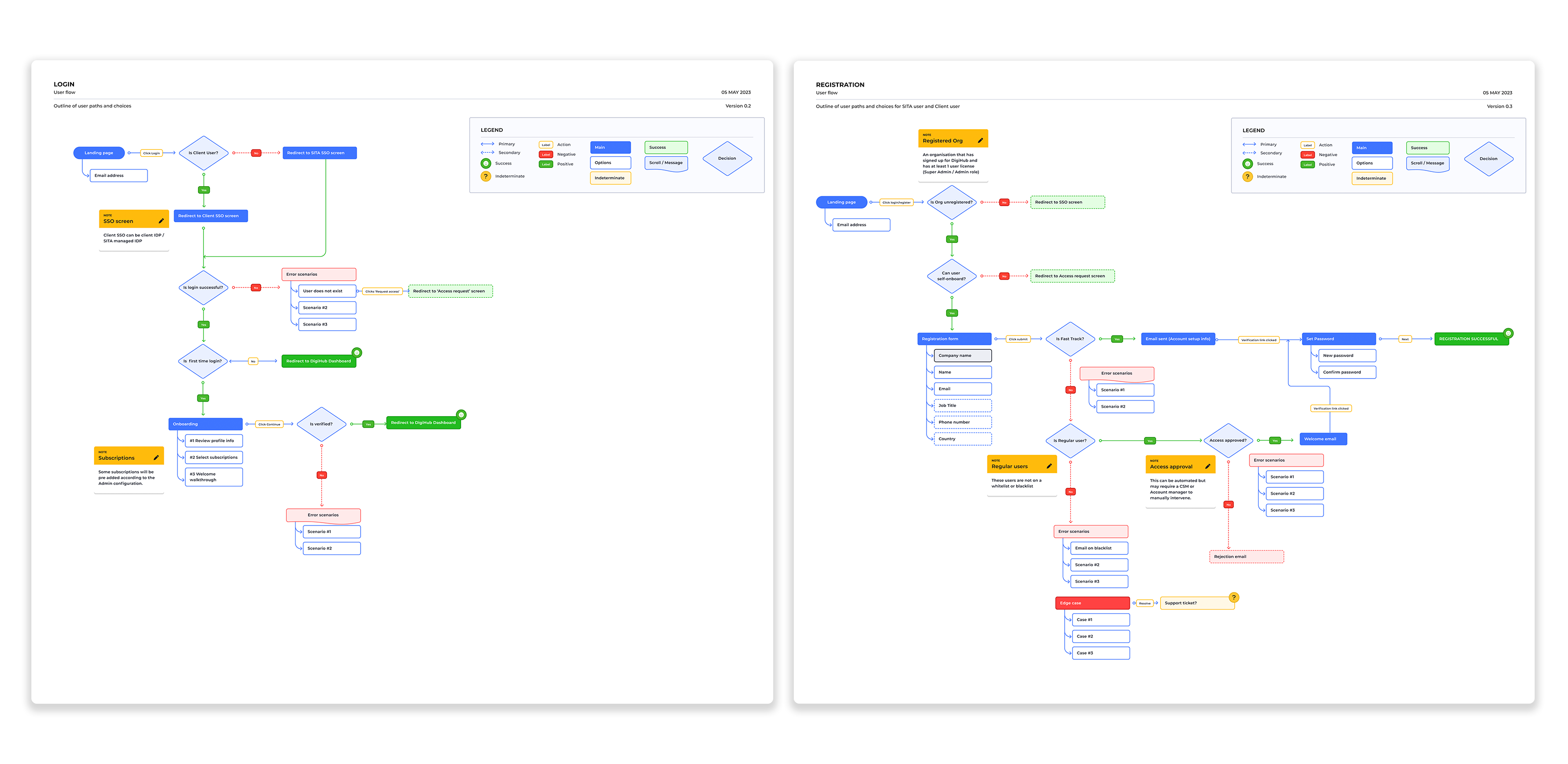Click green Success icon in Registration legend
The image size is (1568, 764).
[1247, 164]
